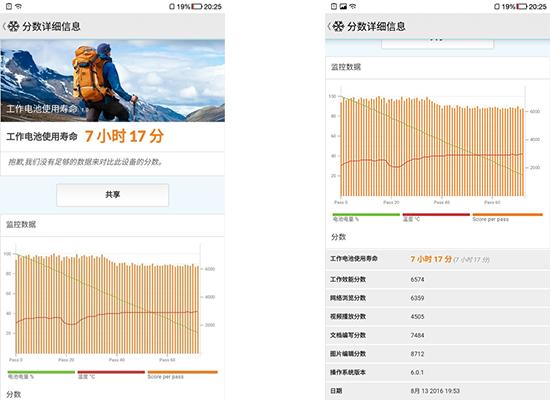Tap the first notification icon in right status bar
This screenshot has width=550, height=400.
tap(334, 6)
